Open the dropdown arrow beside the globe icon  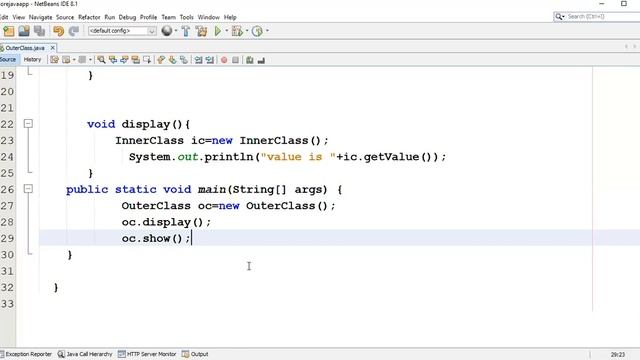click(x=176, y=31)
